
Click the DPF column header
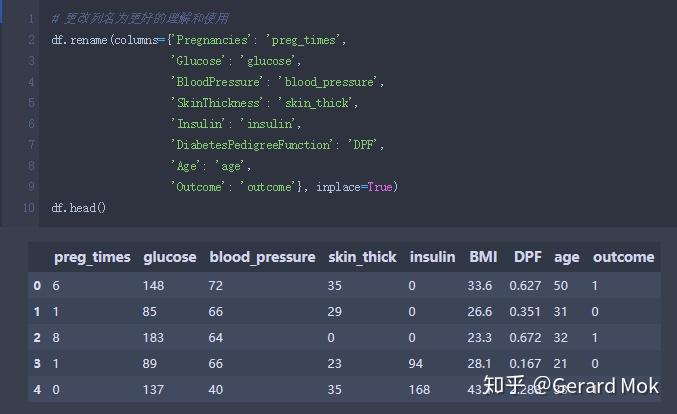(x=528, y=257)
